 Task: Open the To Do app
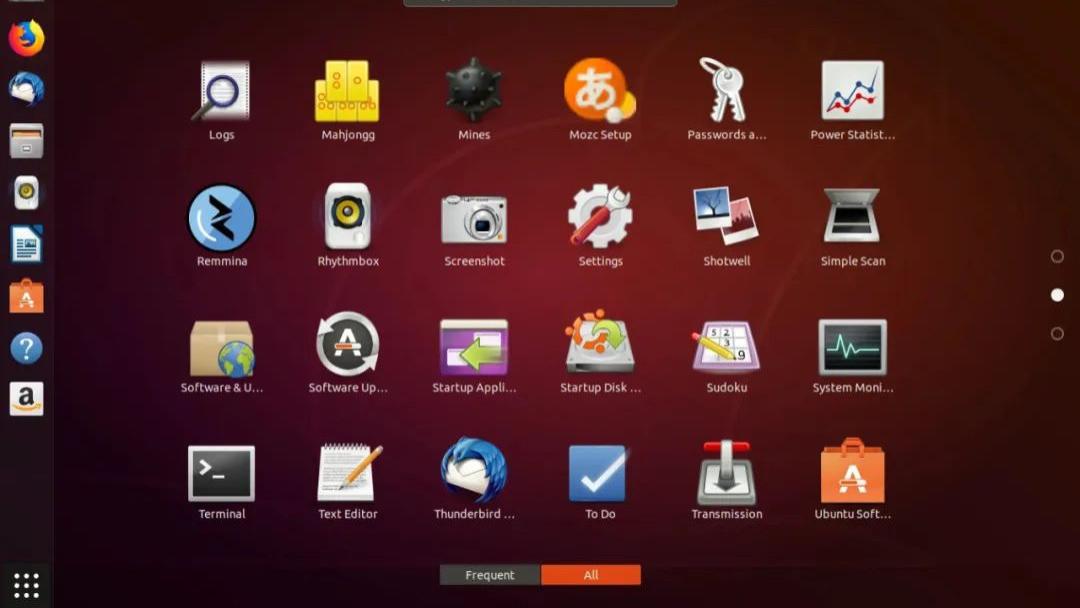coord(600,481)
